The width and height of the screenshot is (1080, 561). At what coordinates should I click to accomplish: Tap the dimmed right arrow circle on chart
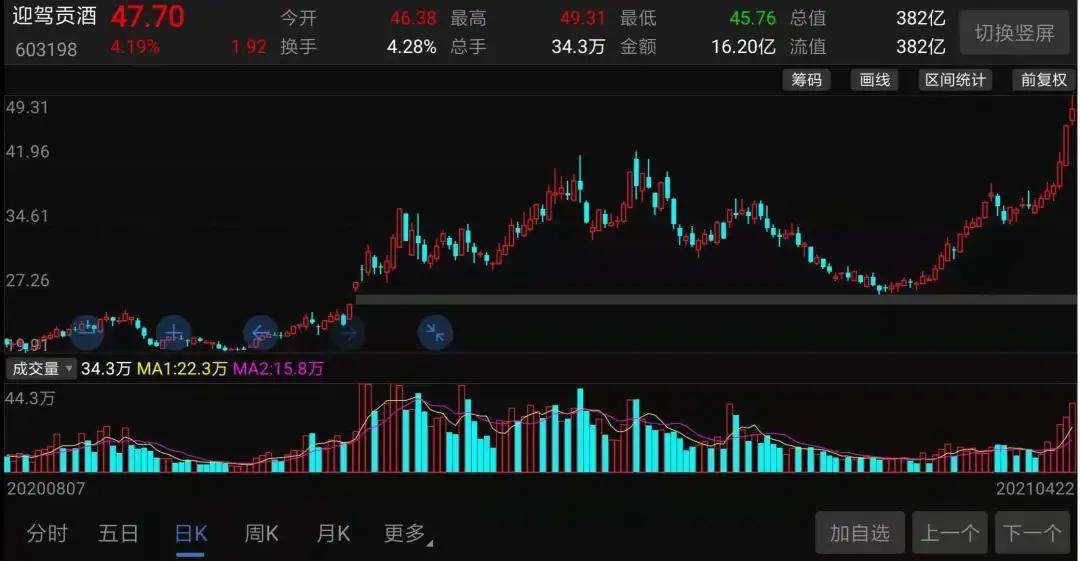[x=348, y=333]
